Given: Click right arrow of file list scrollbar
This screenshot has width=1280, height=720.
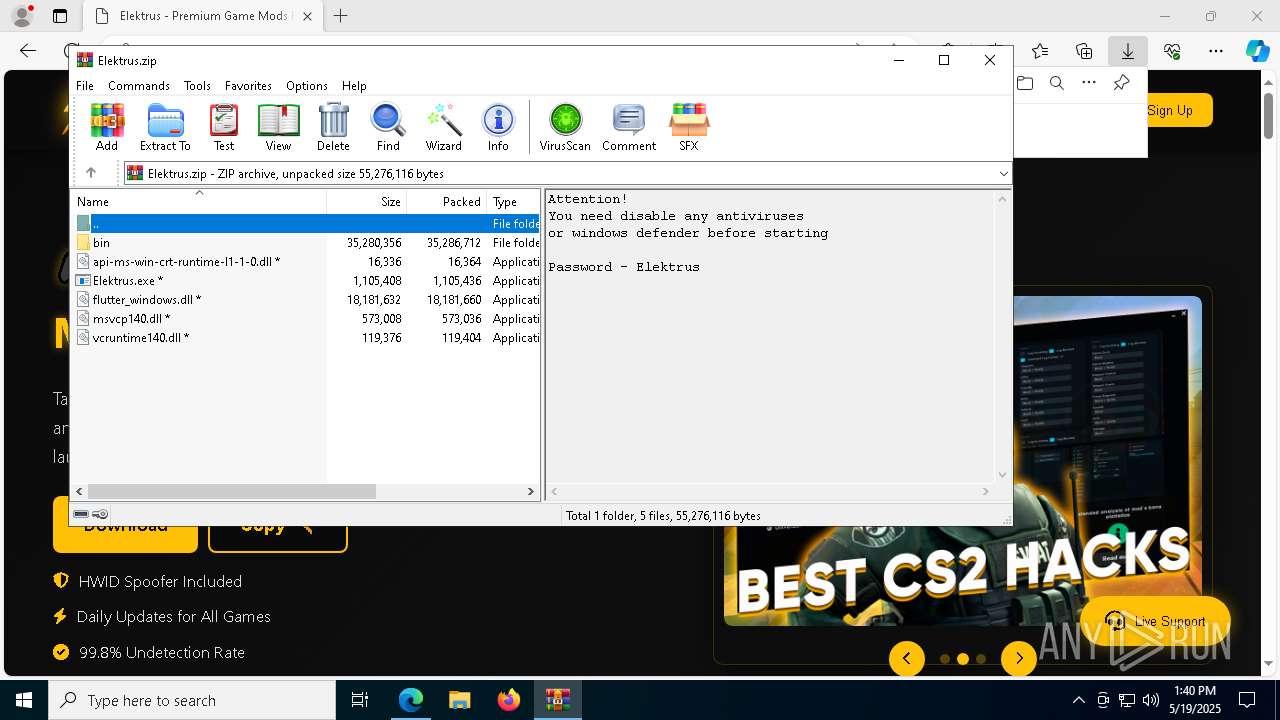Looking at the screenshot, I should 531,491.
